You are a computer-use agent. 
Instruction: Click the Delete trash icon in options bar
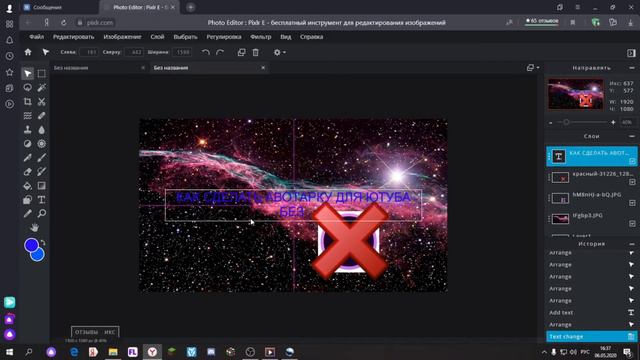click(256, 52)
